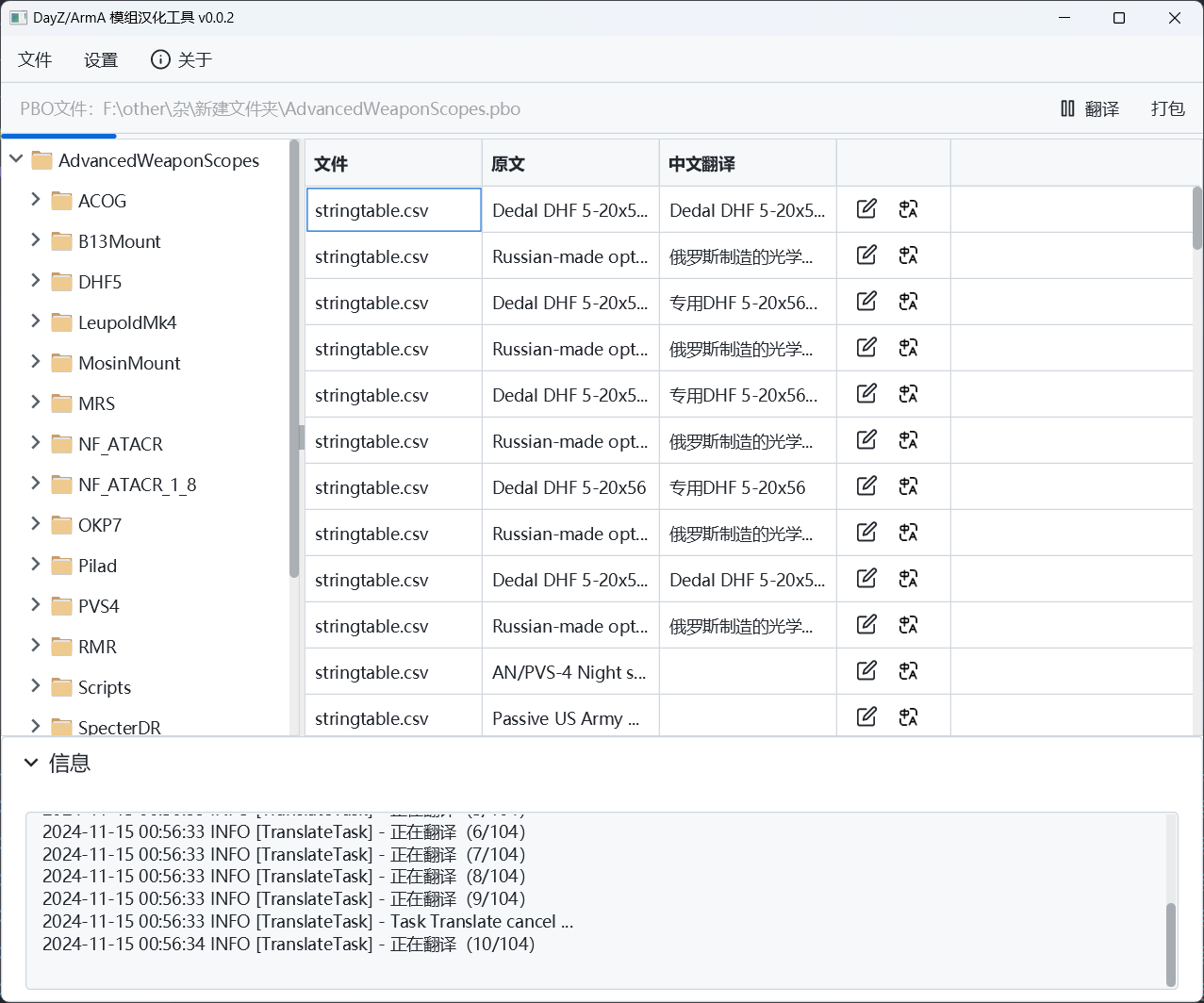Click the translate icon in the first table row
This screenshot has height=1003, width=1204.
[x=908, y=209]
